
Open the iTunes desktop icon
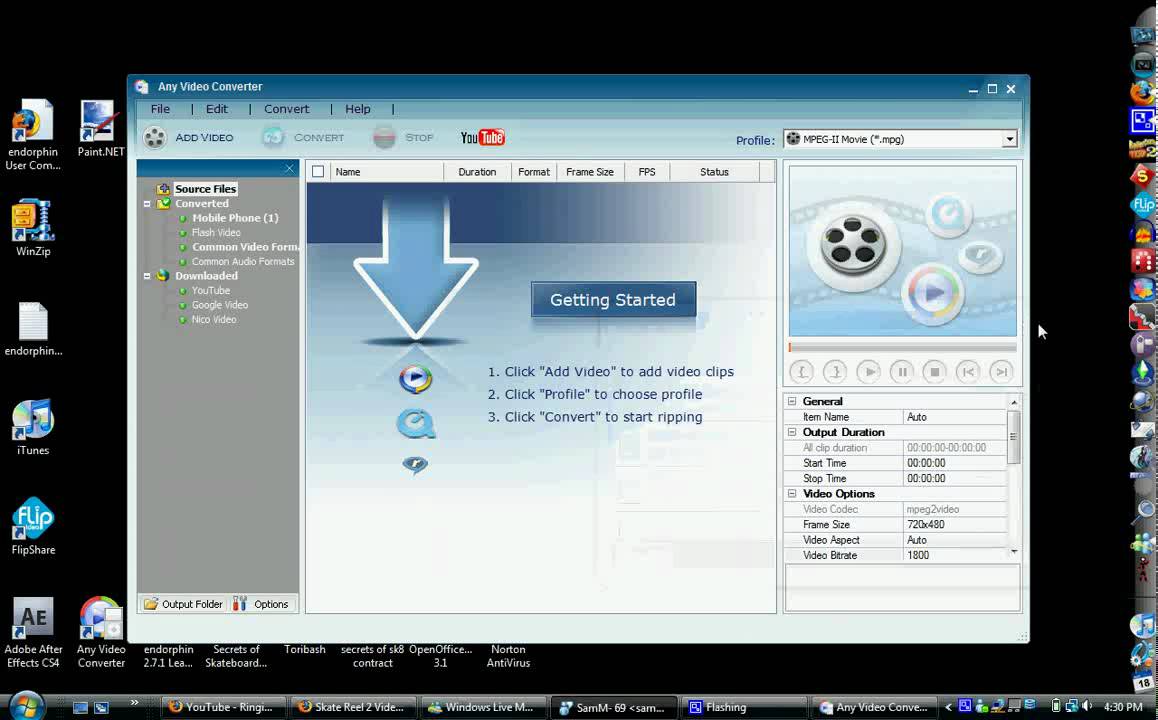[32, 427]
